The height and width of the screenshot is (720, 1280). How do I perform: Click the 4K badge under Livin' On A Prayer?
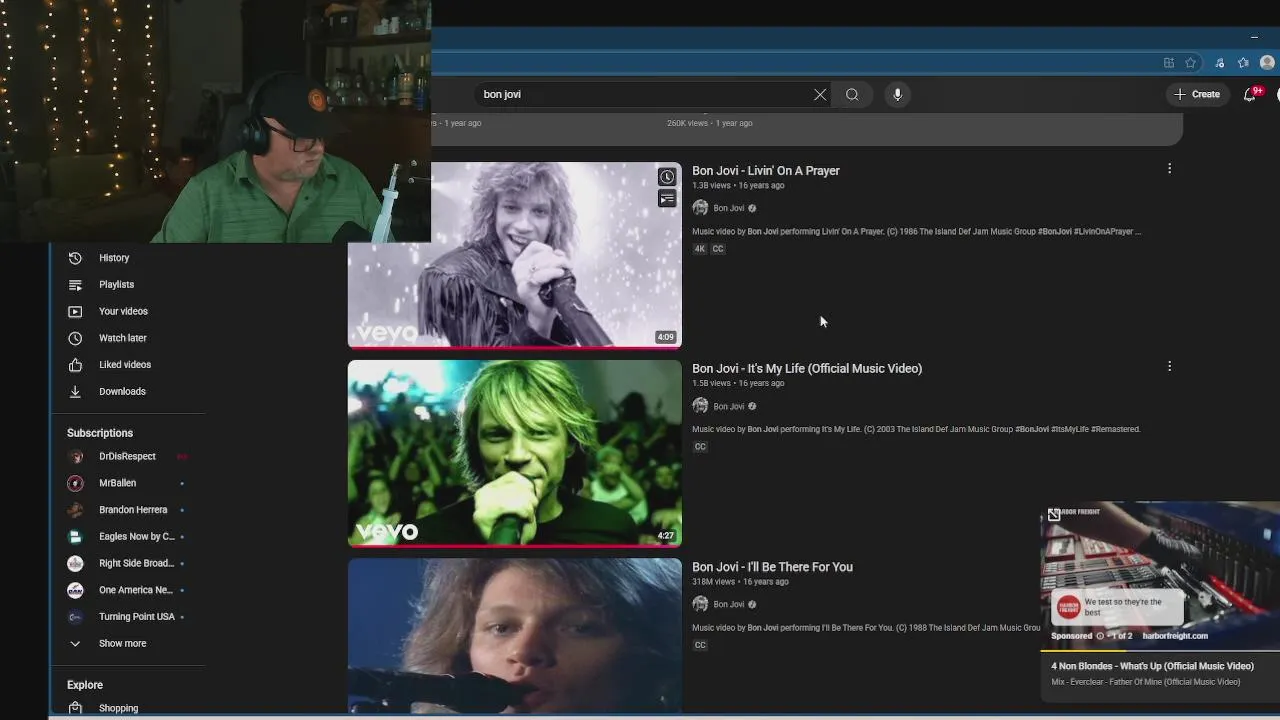[700, 249]
